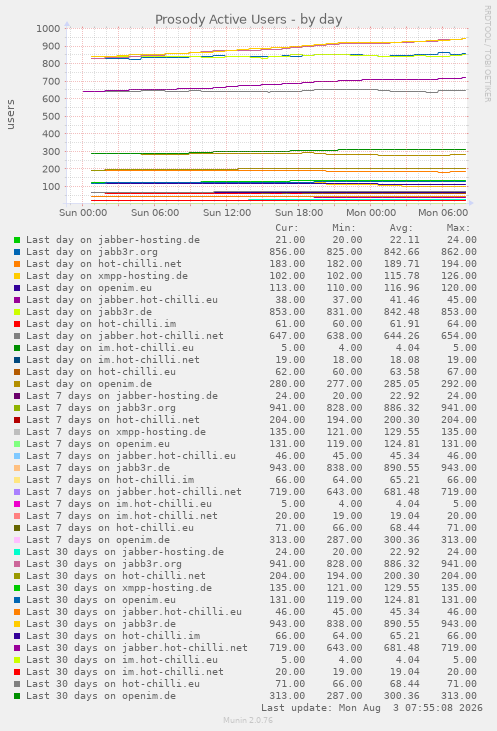
Task: Click the 'Last update: Mon Aug 3 07:55:08 2026' text
Action: (372, 708)
